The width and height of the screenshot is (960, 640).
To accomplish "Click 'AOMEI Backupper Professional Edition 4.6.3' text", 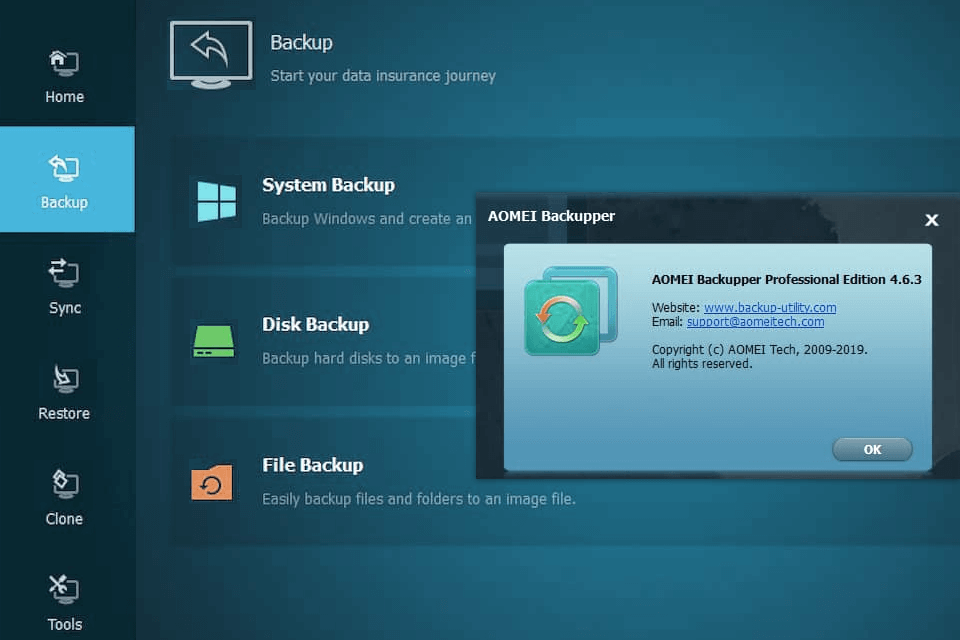I will tap(786, 279).
